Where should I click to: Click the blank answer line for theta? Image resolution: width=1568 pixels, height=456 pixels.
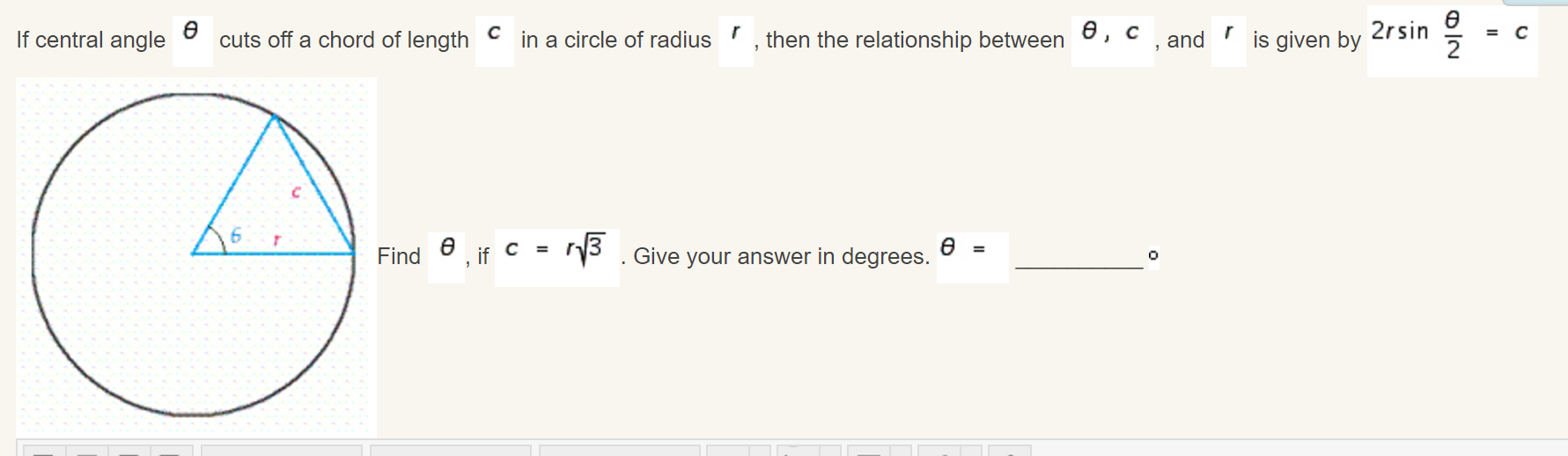tap(1078, 257)
